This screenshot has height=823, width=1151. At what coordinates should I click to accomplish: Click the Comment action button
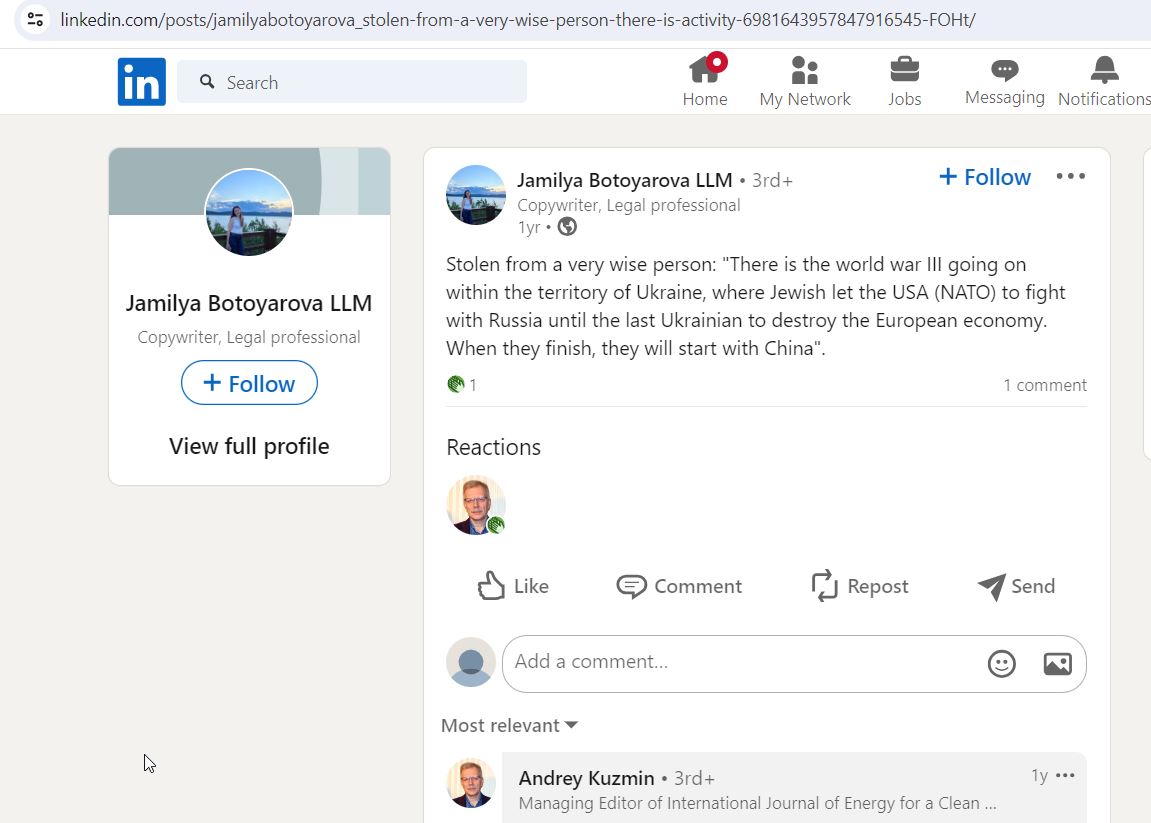[679, 586]
